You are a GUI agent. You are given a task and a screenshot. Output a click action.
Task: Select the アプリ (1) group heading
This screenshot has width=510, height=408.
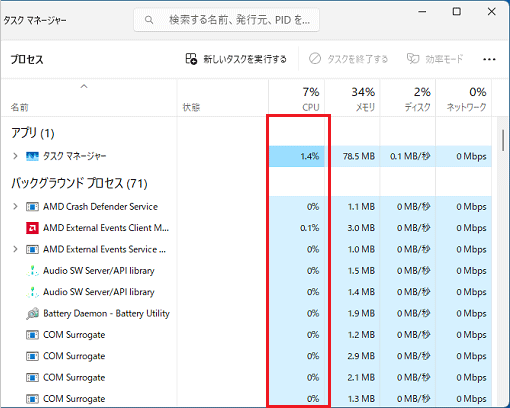(x=33, y=133)
